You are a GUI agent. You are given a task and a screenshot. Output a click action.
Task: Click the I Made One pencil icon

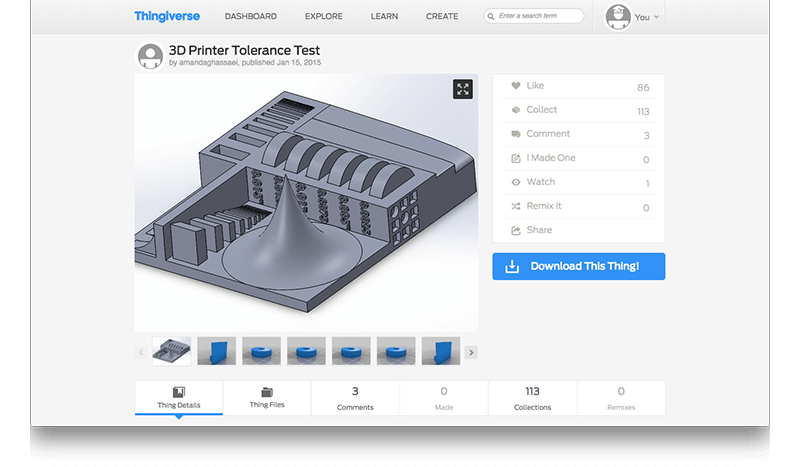(x=516, y=158)
